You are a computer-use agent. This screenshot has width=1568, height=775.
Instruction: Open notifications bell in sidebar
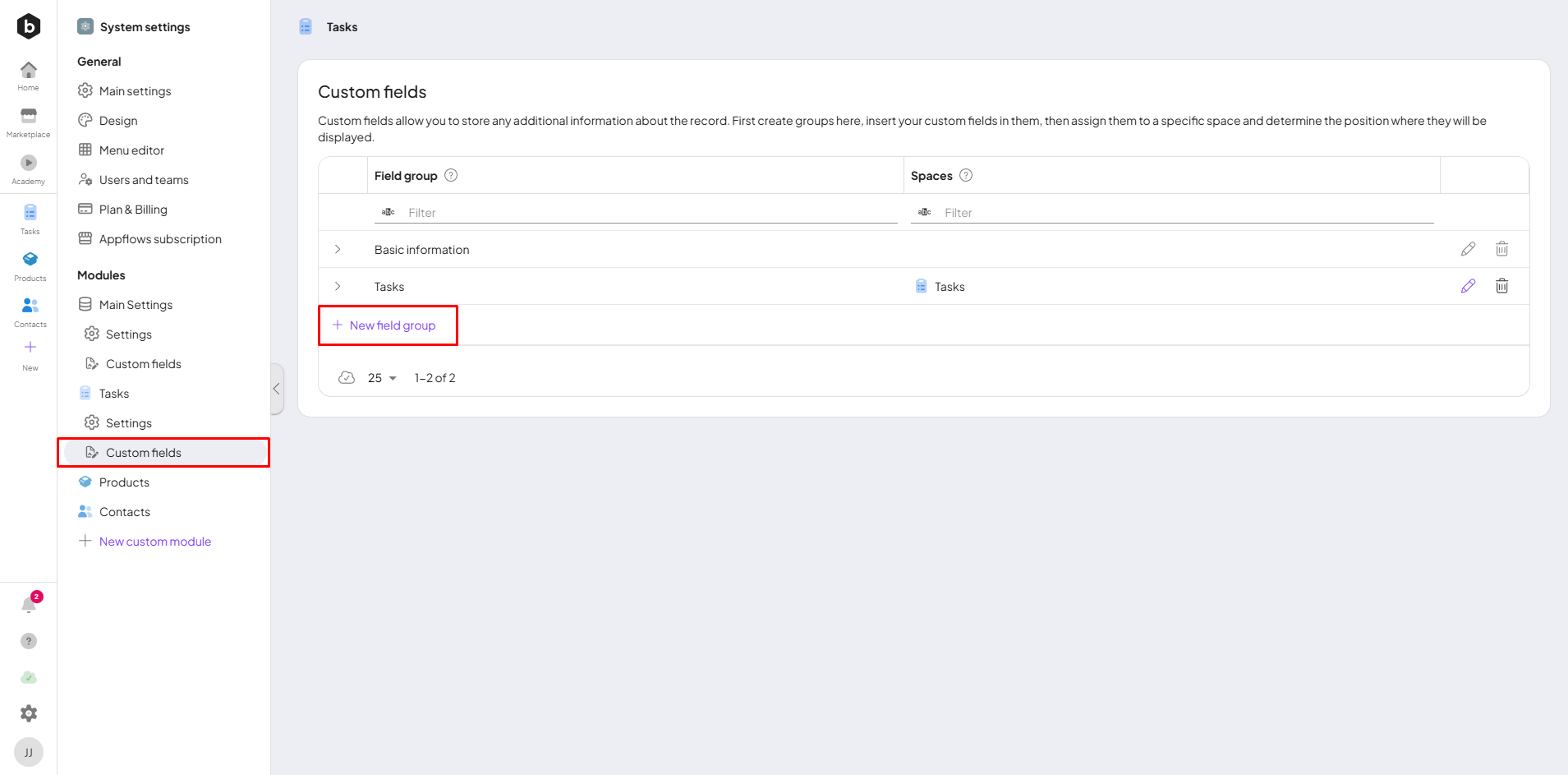tap(29, 606)
